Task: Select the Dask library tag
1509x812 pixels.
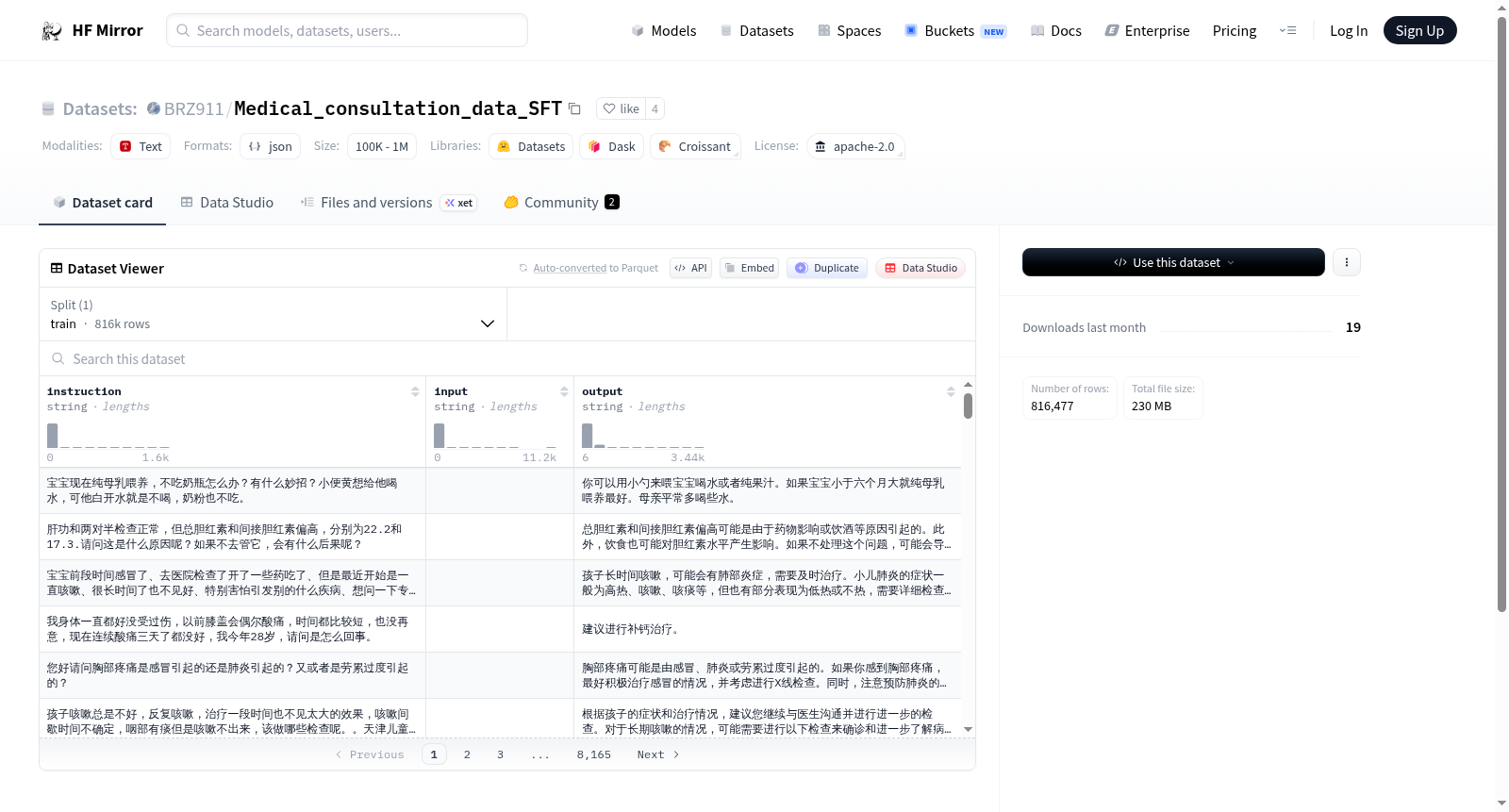Action: (611, 146)
